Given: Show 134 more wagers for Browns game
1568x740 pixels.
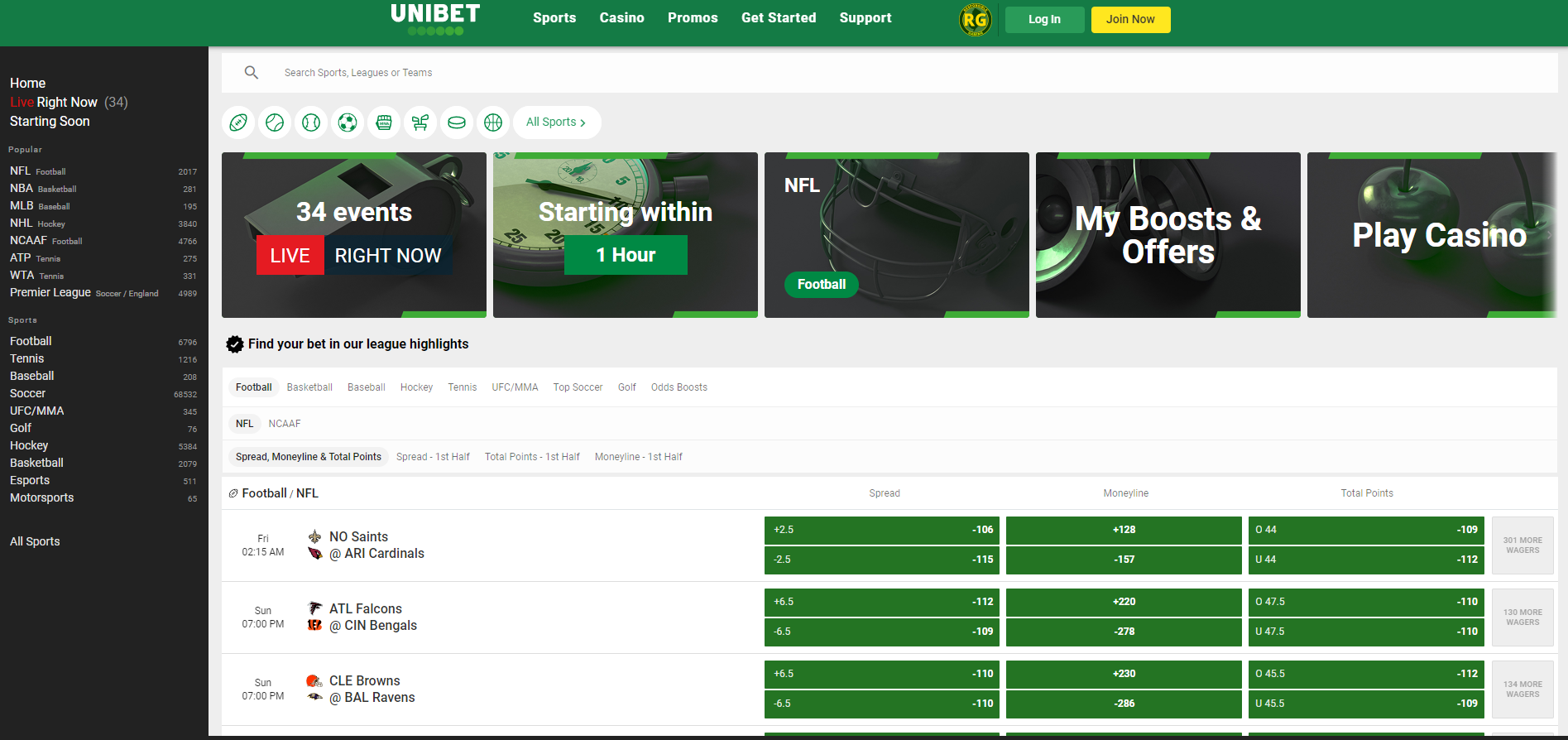Looking at the screenshot, I should pos(1522,690).
